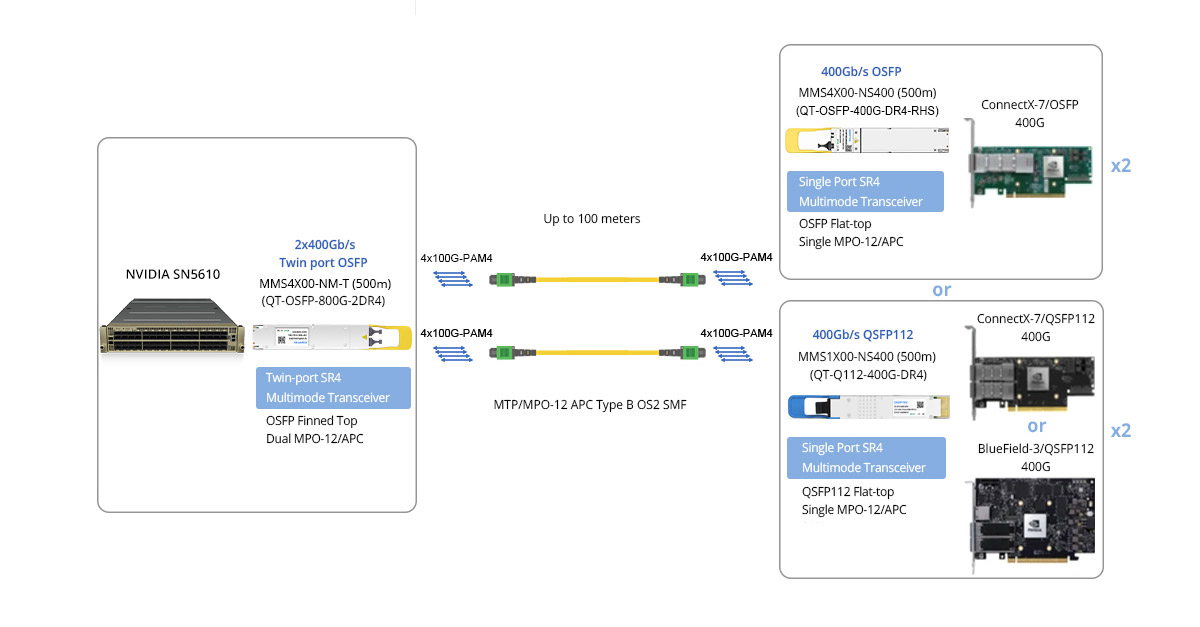
Task: Click the ConnectX-7/OSFP network card image
Action: 1028,163
